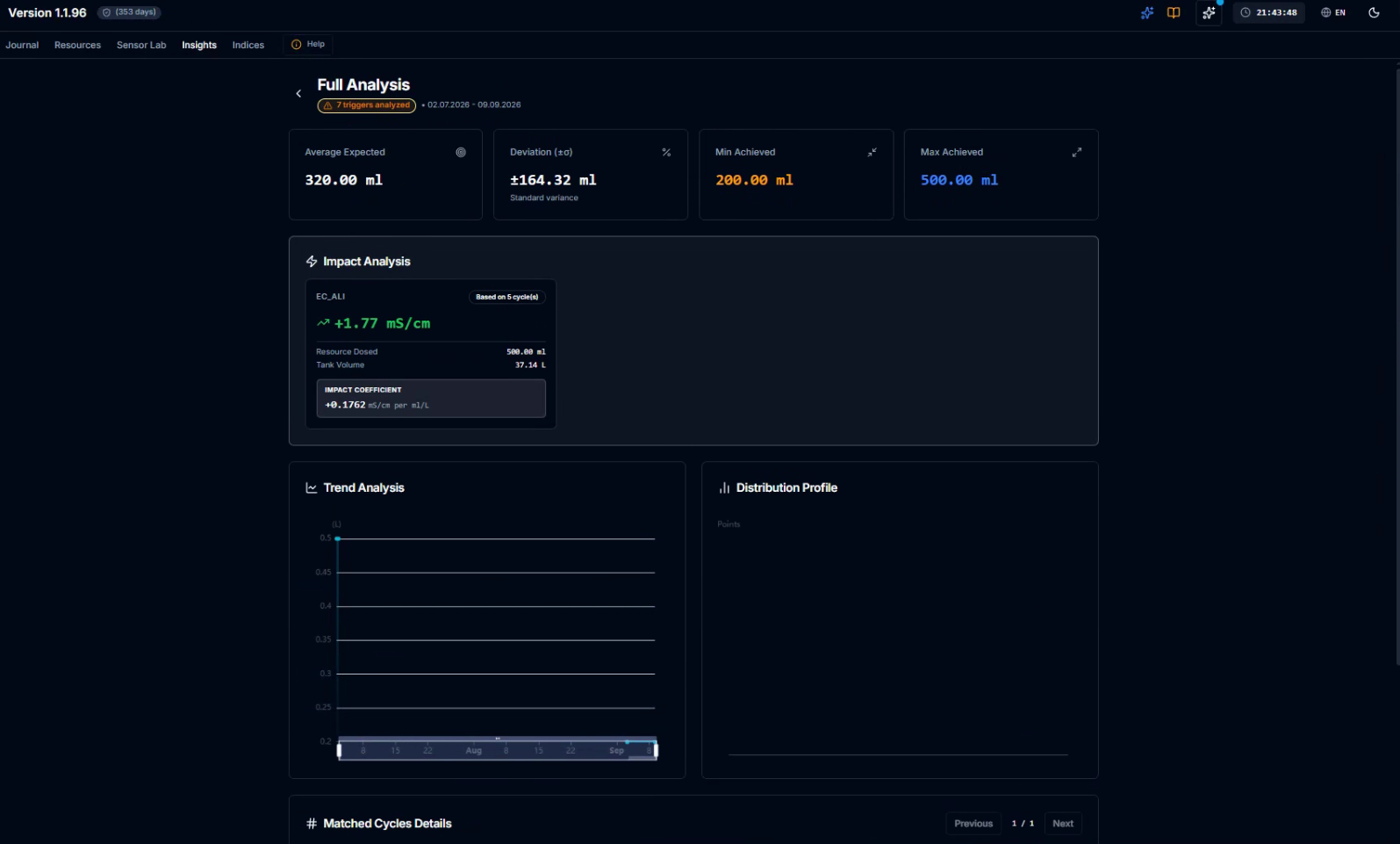Click the date range 02.07.2026 - 09.09.2026
The height and width of the screenshot is (844, 1400).
click(474, 105)
